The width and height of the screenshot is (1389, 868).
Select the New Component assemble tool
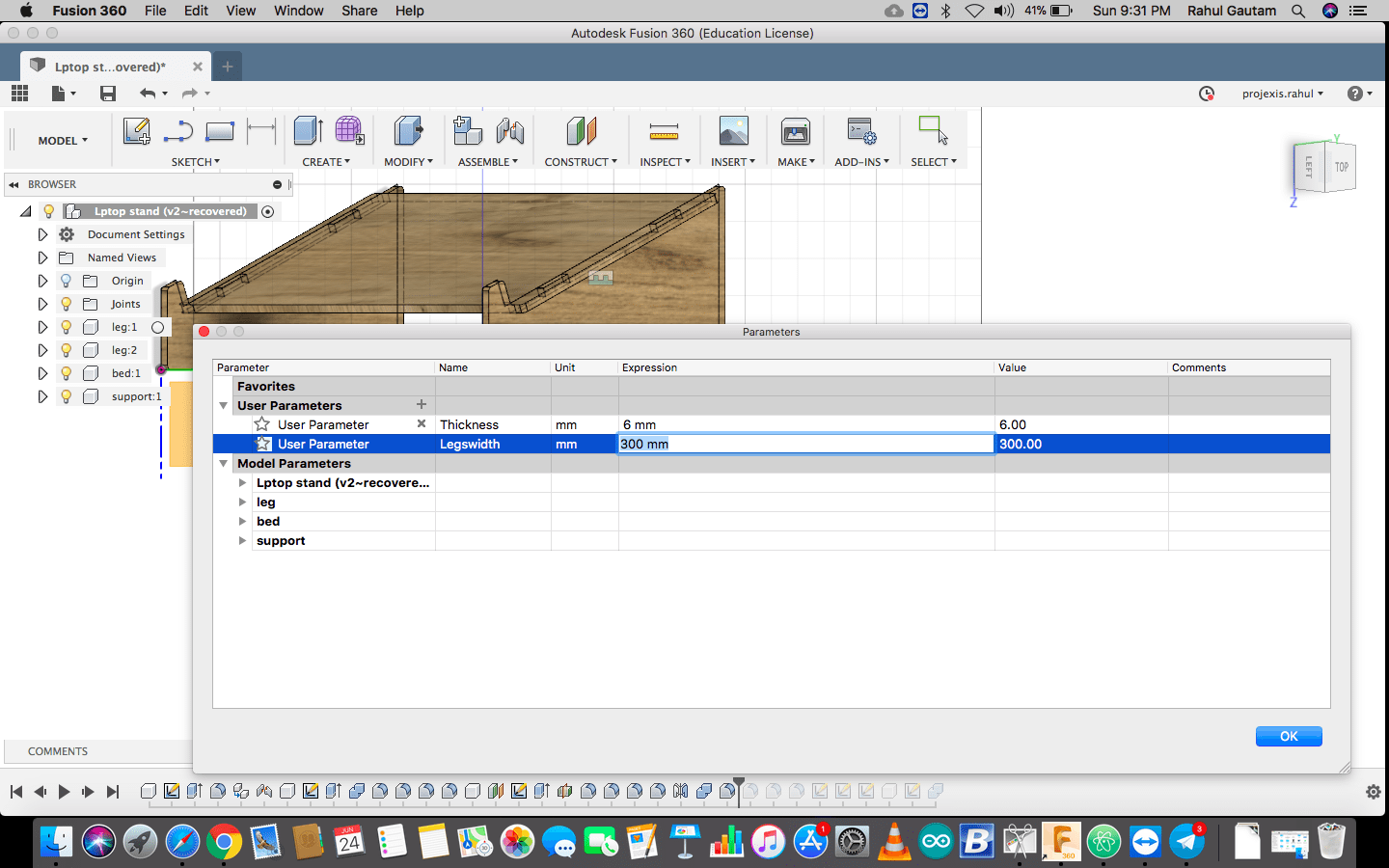468,130
